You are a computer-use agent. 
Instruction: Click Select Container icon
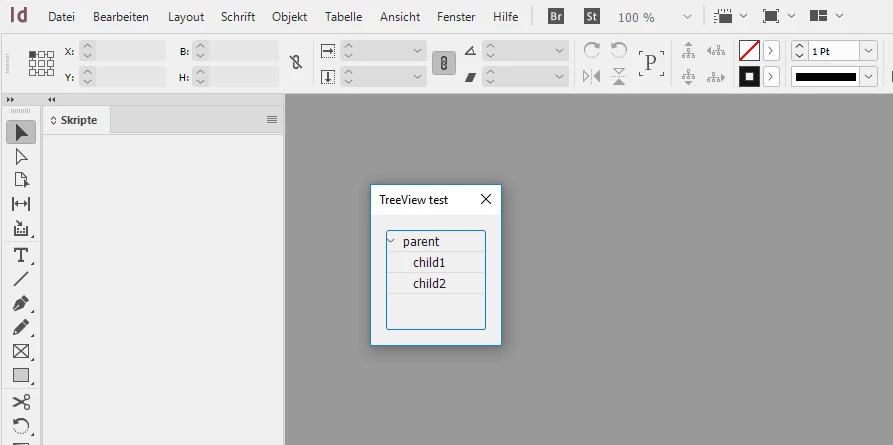click(x=689, y=51)
